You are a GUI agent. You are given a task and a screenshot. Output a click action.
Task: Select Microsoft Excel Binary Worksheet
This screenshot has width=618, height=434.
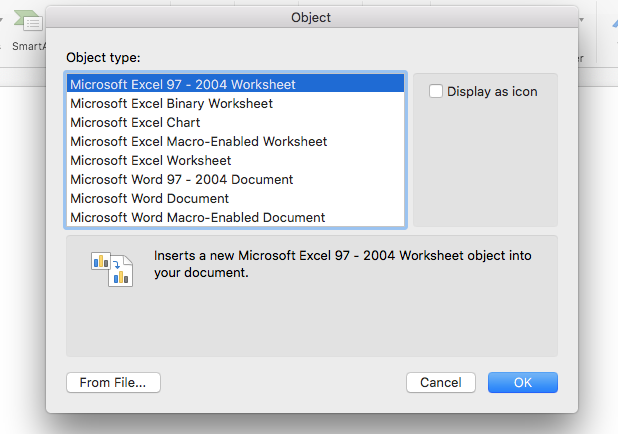click(235, 104)
